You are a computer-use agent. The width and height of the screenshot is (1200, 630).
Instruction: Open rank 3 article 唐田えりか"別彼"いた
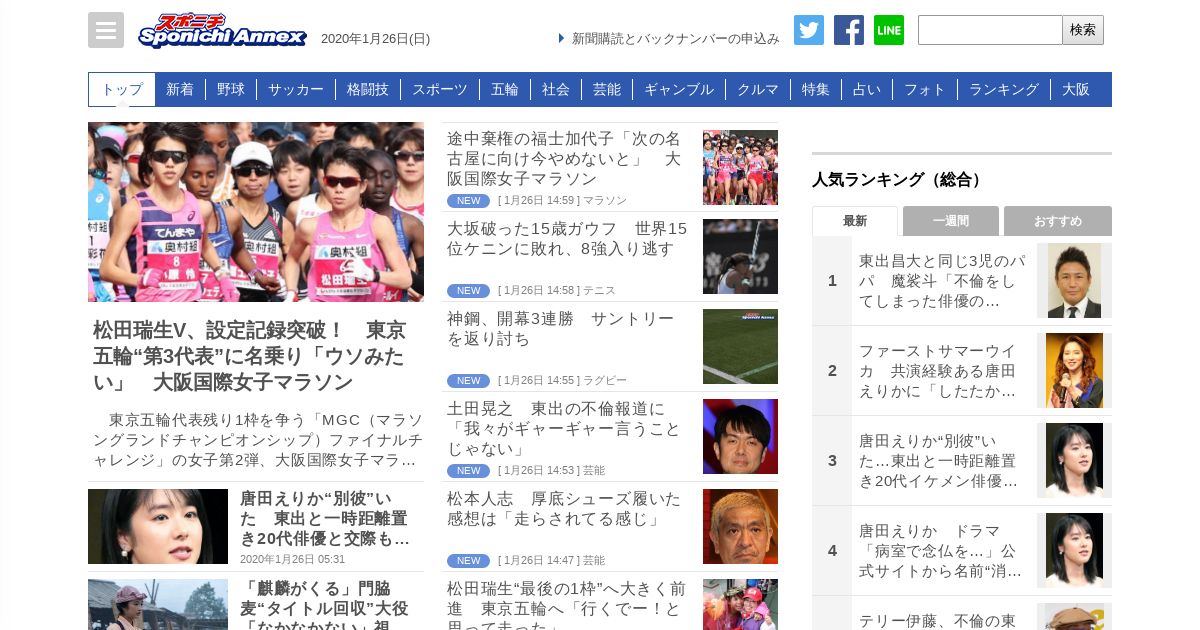pyautogui.click(x=938, y=460)
